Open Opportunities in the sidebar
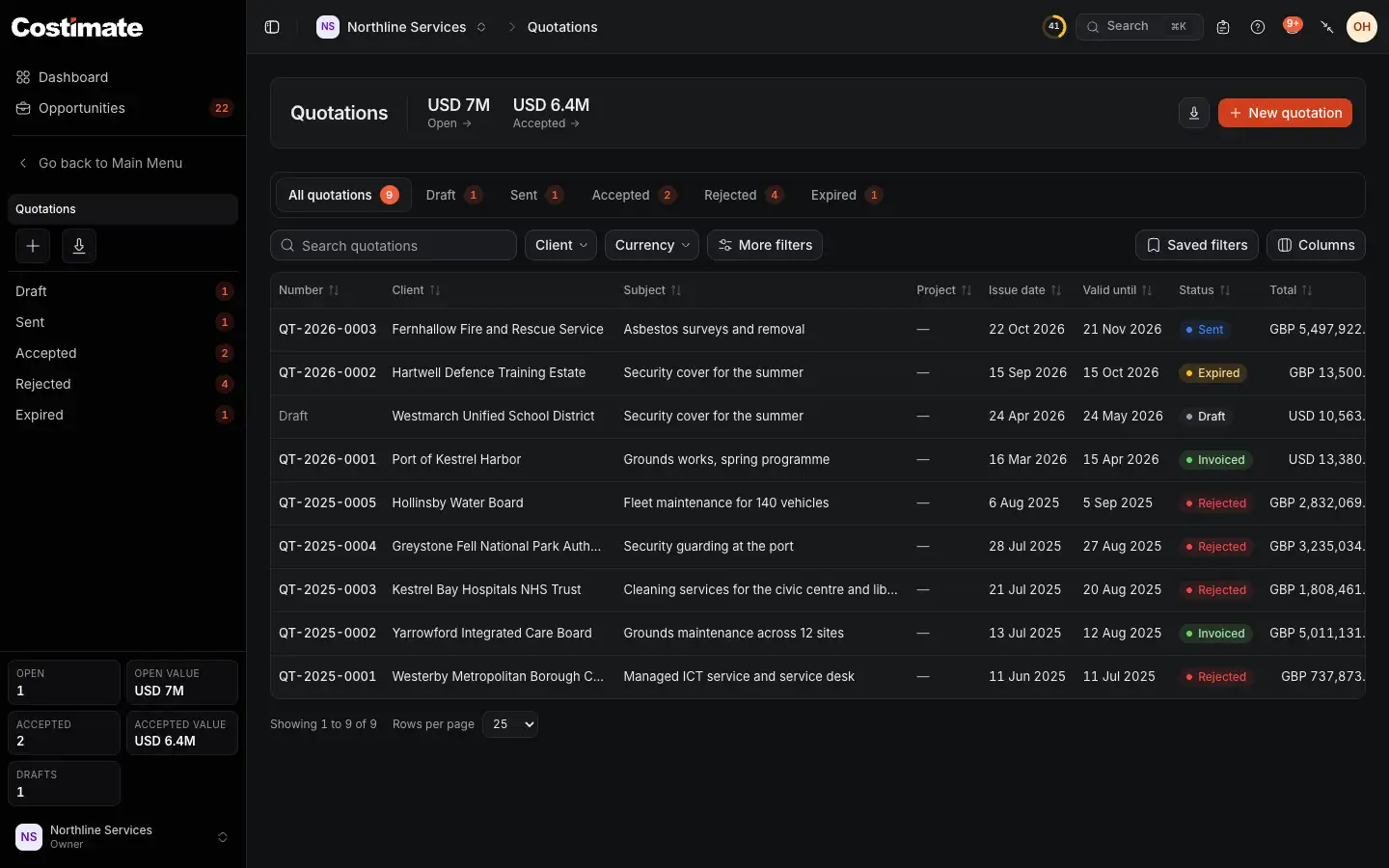The image size is (1389, 868). [x=123, y=108]
